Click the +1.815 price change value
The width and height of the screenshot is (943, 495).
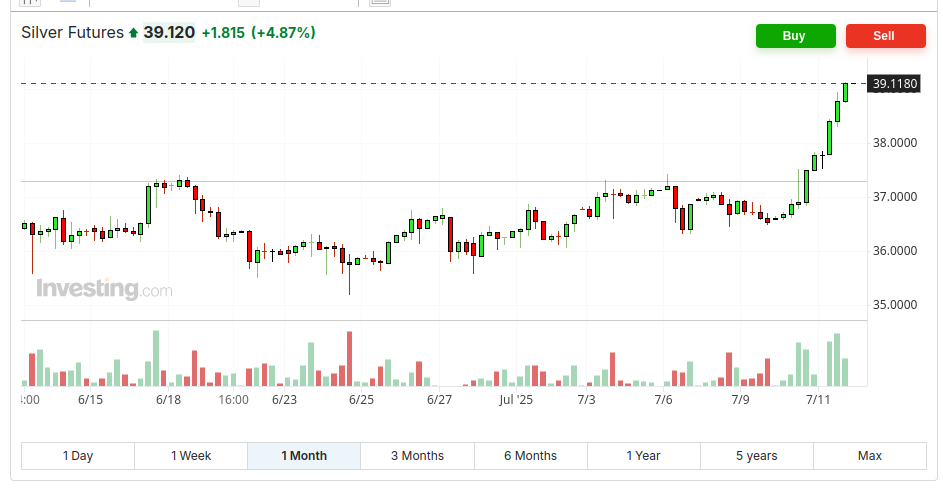click(223, 32)
